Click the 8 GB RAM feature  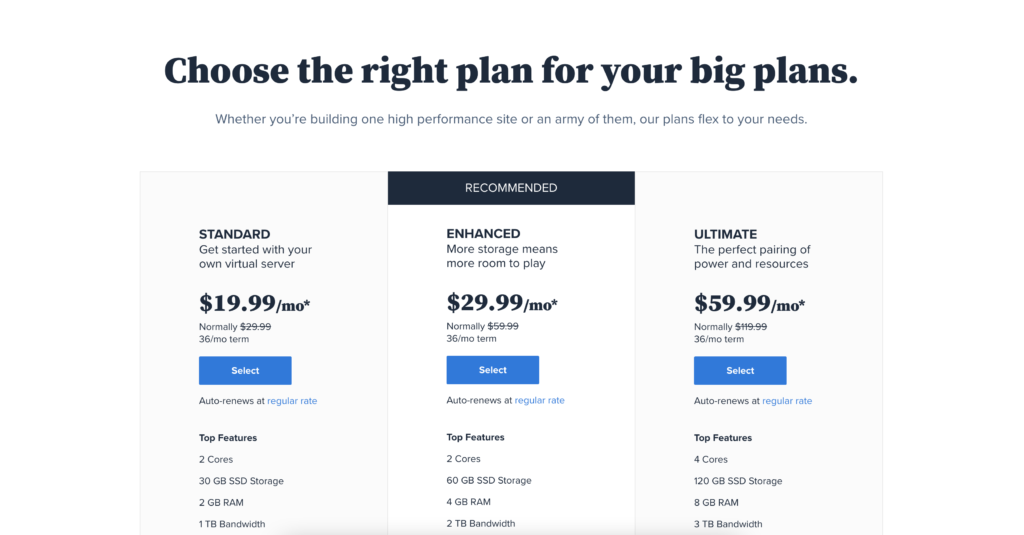click(x=716, y=502)
